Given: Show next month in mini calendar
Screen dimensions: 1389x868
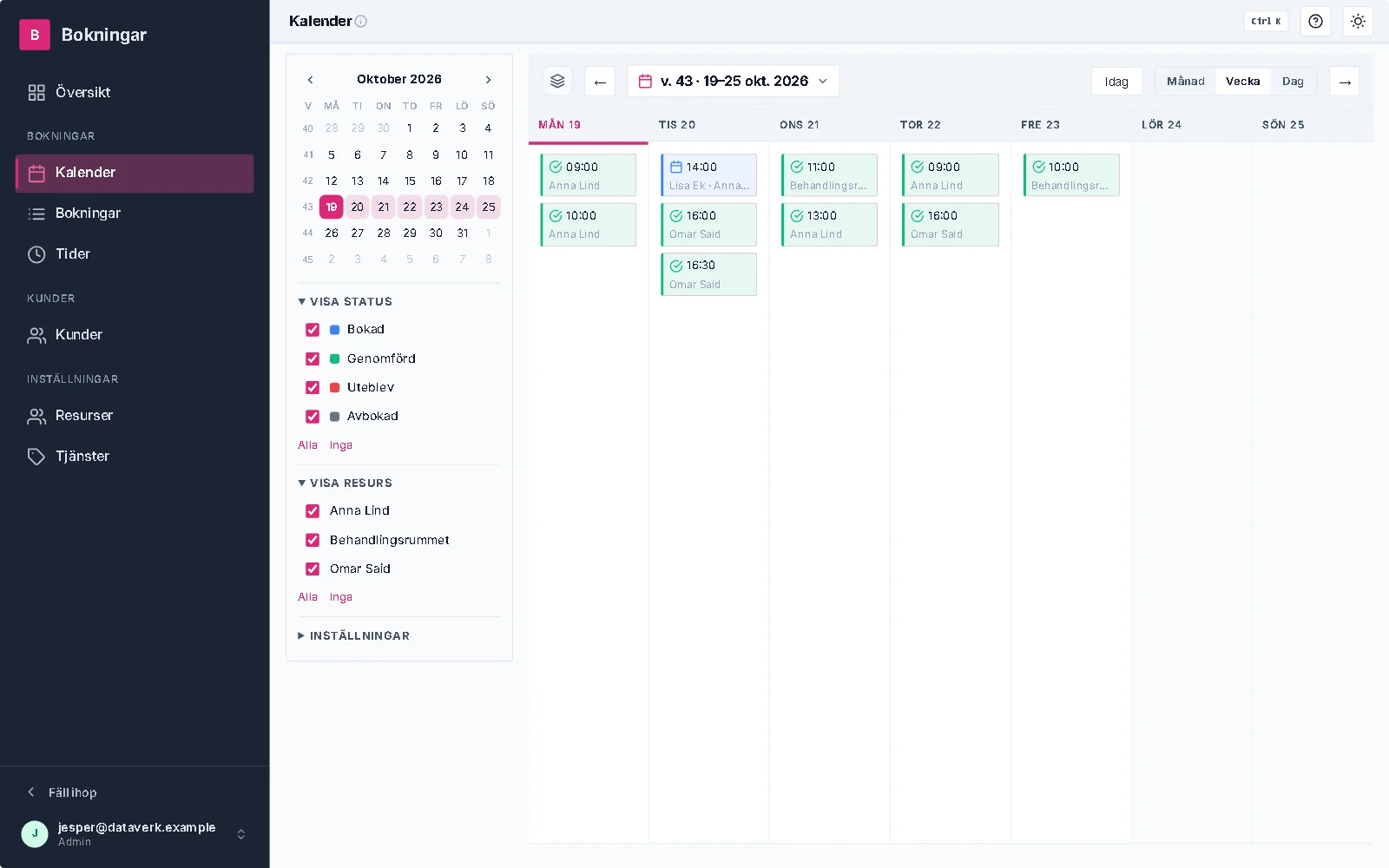Looking at the screenshot, I should point(488,79).
